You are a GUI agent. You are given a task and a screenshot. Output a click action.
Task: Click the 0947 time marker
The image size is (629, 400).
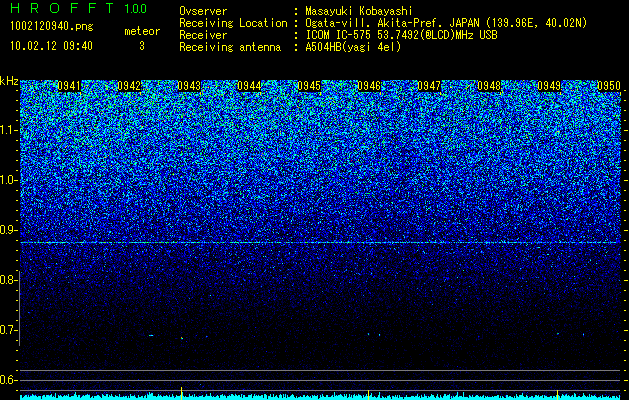(x=429, y=86)
